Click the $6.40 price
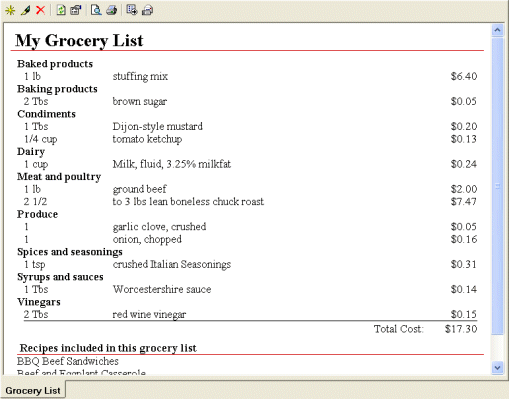The height and width of the screenshot is (399, 509). point(464,76)
